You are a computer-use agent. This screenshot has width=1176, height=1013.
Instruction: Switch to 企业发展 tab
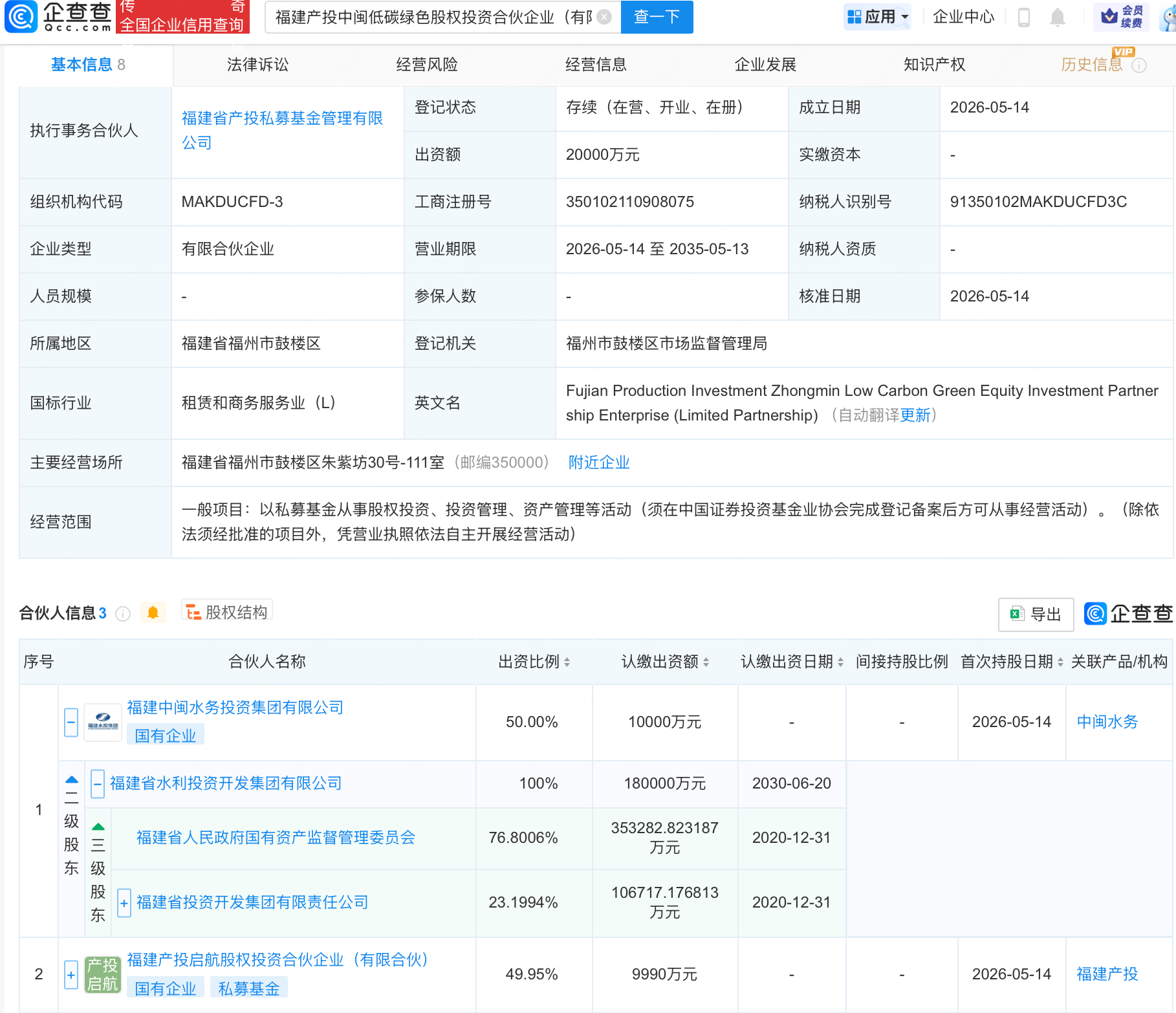pyautogui.click(x=765, y=65)
